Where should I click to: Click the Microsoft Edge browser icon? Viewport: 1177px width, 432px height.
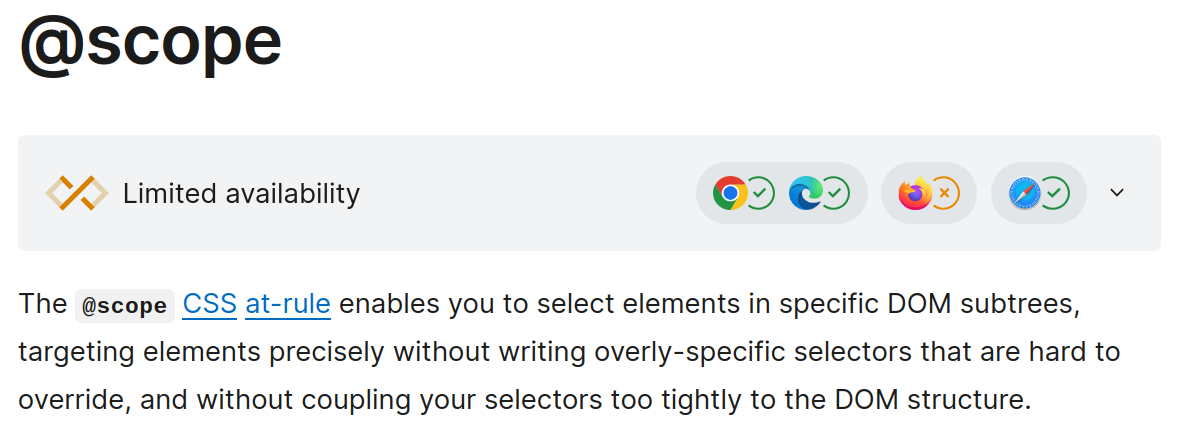[805, 193]
